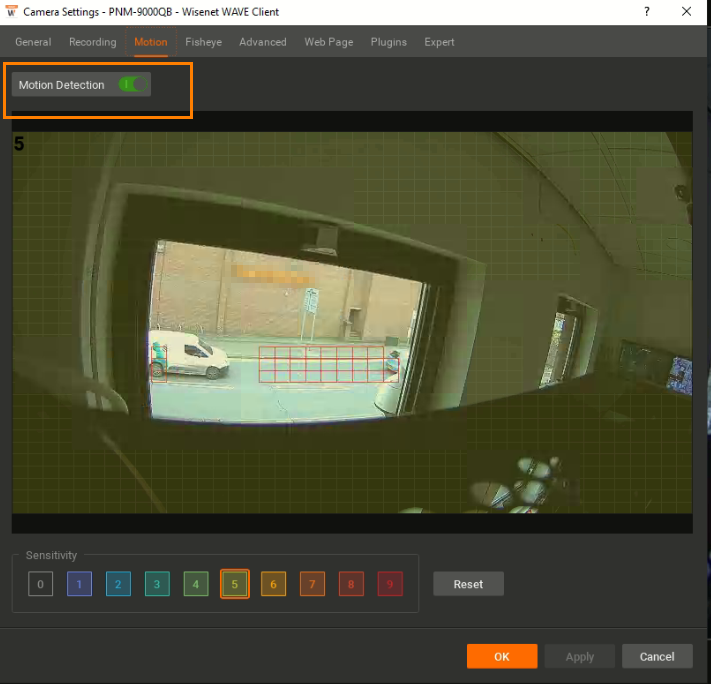Pick sensitivity level 5
This screenshot has height=684, width=711.
pos(235,584)
